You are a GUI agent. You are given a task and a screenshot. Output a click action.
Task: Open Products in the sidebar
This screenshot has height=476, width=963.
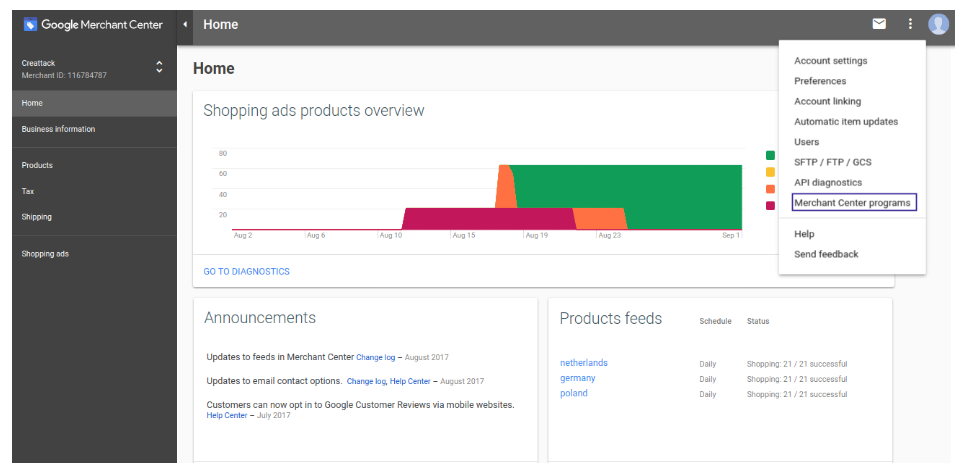[x=95, y=165]
